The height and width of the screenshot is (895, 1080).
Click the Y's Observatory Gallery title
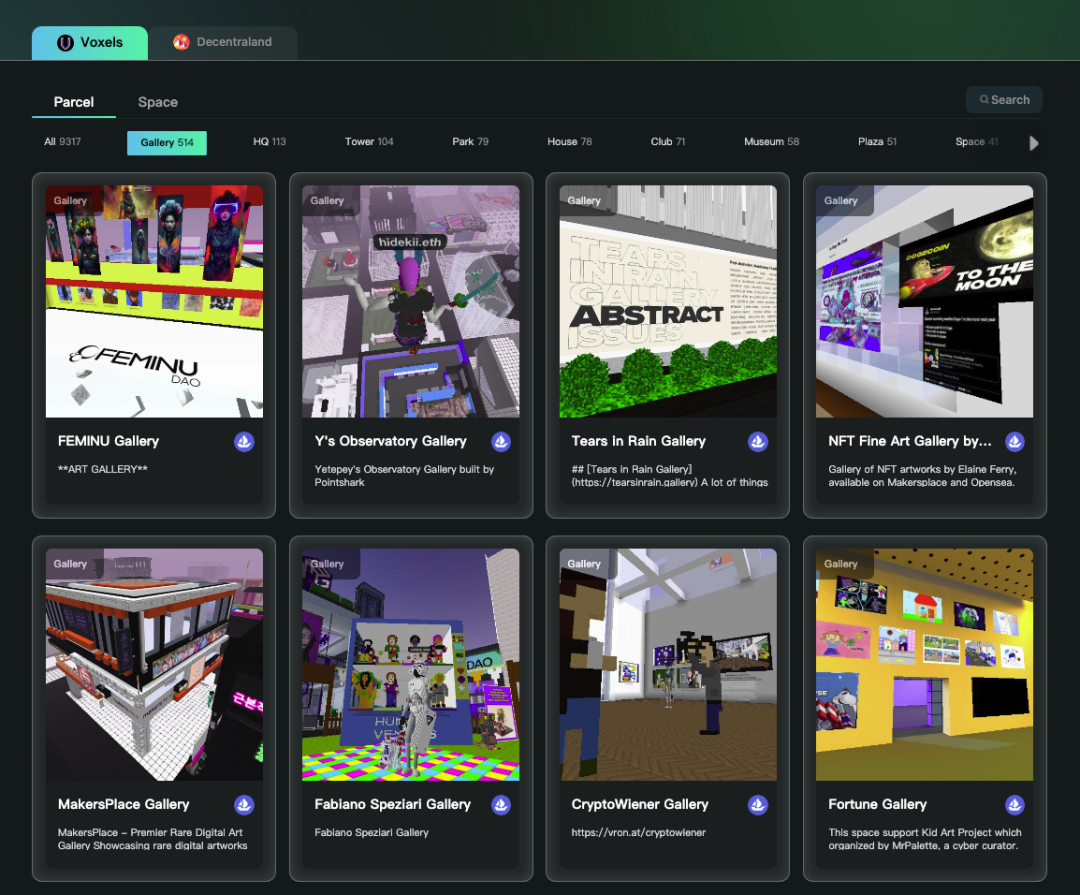pos(391,441)
